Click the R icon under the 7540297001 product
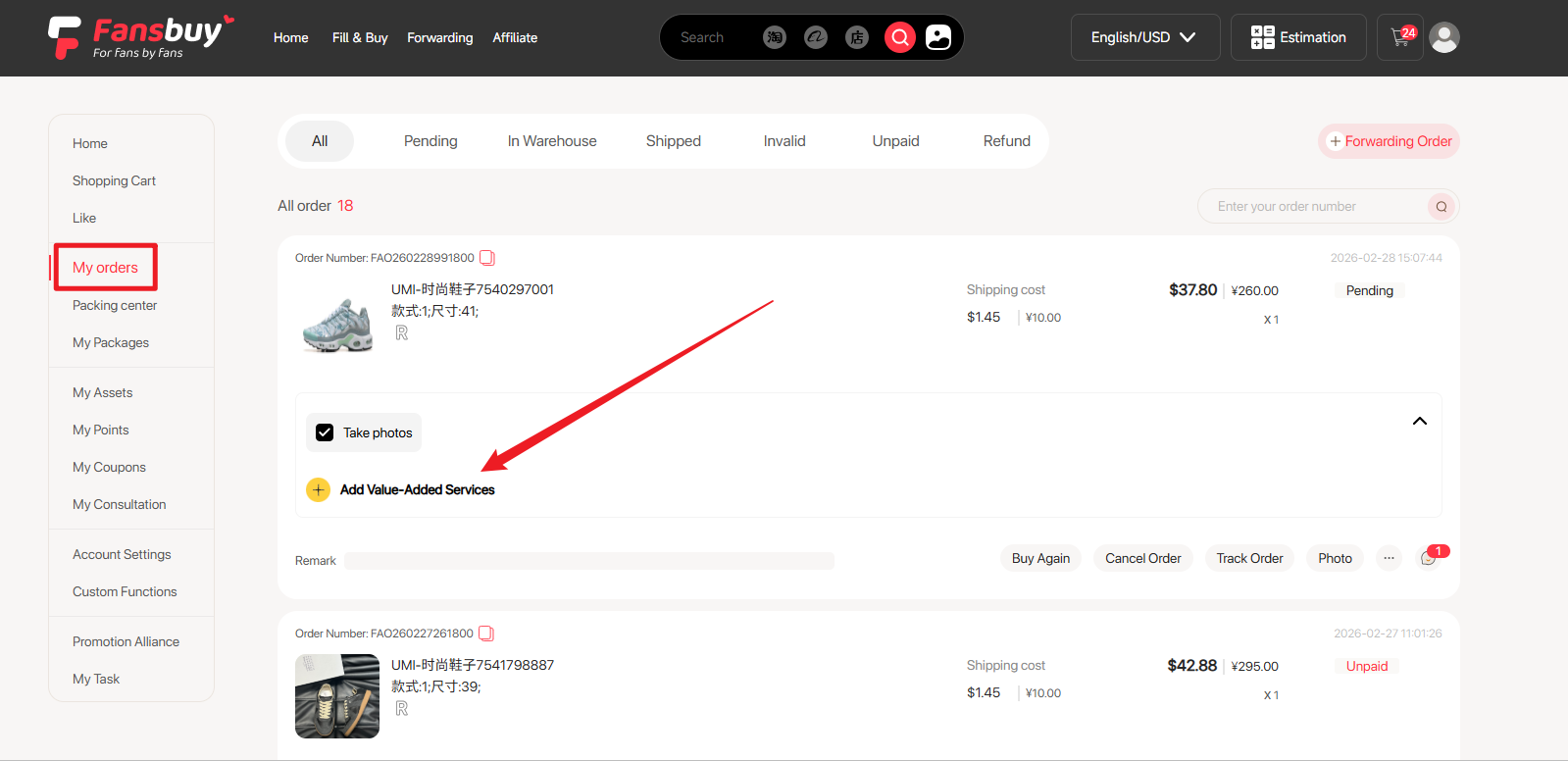Screen dimensions: 1568x761 [402, 333]
